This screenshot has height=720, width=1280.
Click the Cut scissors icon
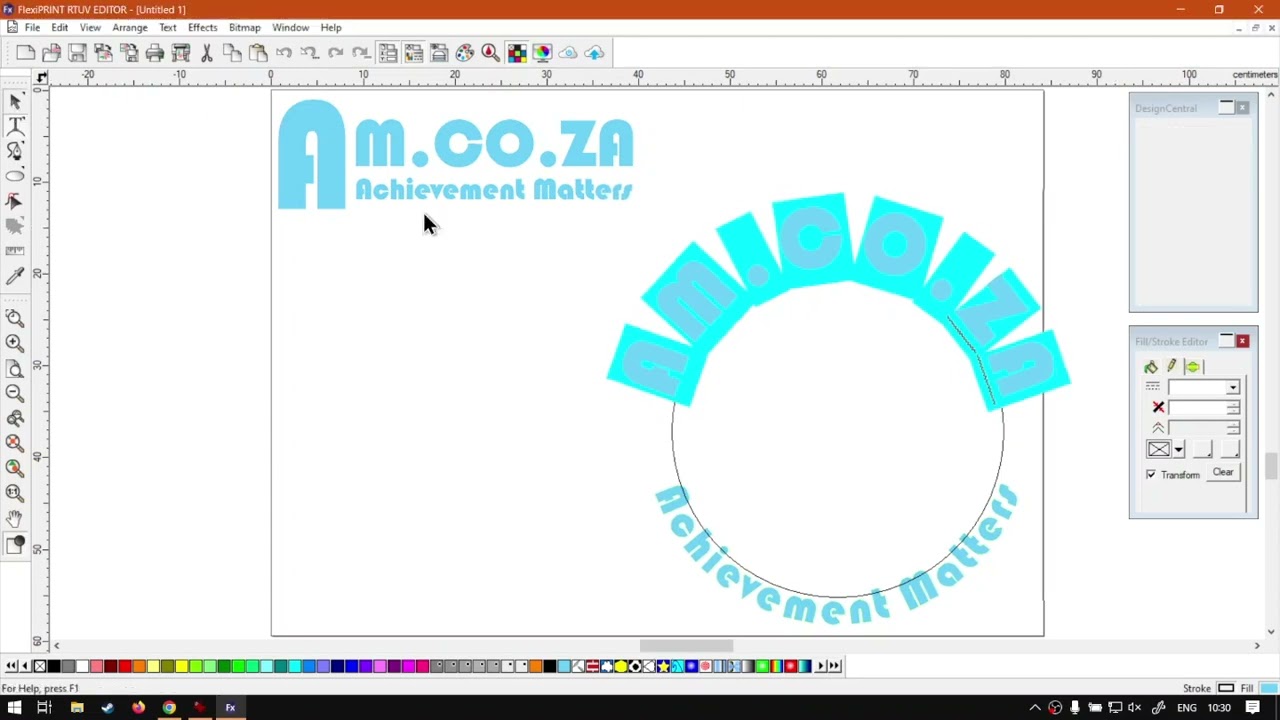(x=207, y=53)
